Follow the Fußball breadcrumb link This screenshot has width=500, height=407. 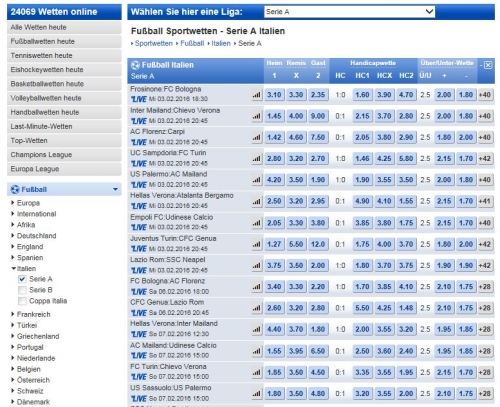click(x=192, y=43)
